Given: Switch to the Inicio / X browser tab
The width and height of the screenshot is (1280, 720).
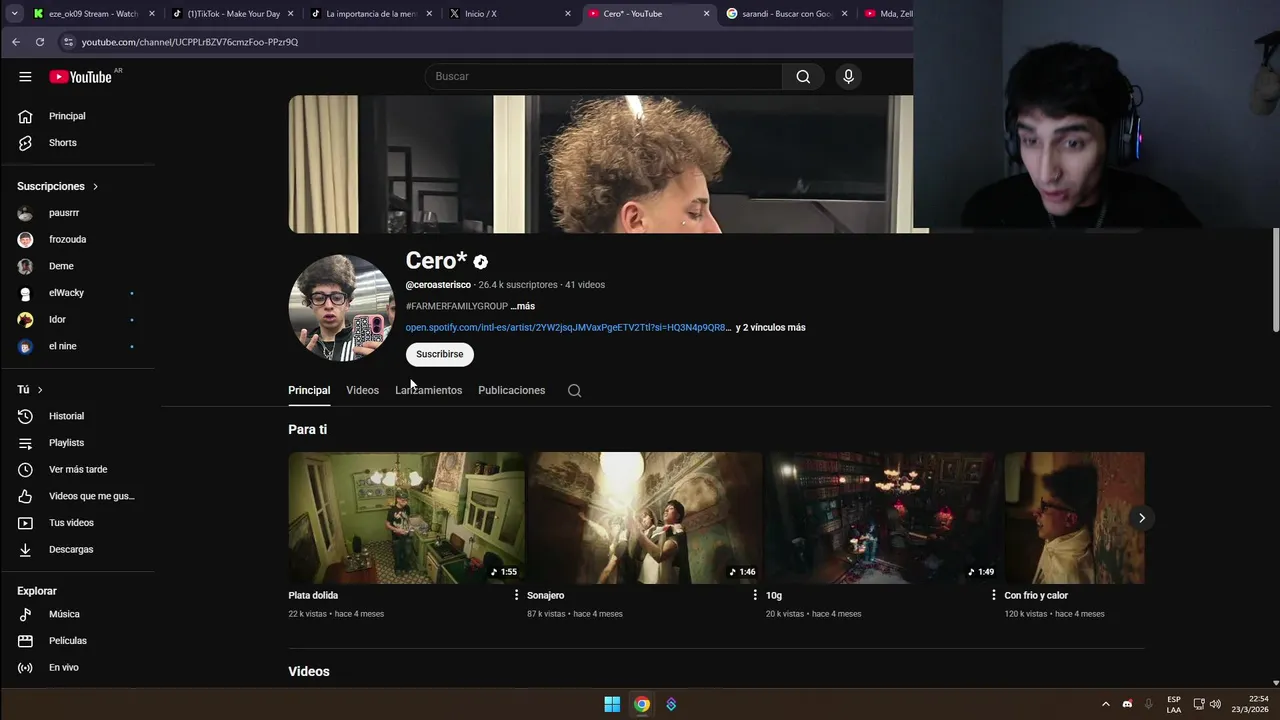Looking at the screenshot, I should point(508,14).
